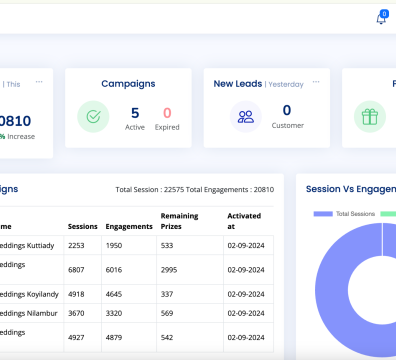Open the New Leads card options menu
Screen dimensions: 396x360
316,82
